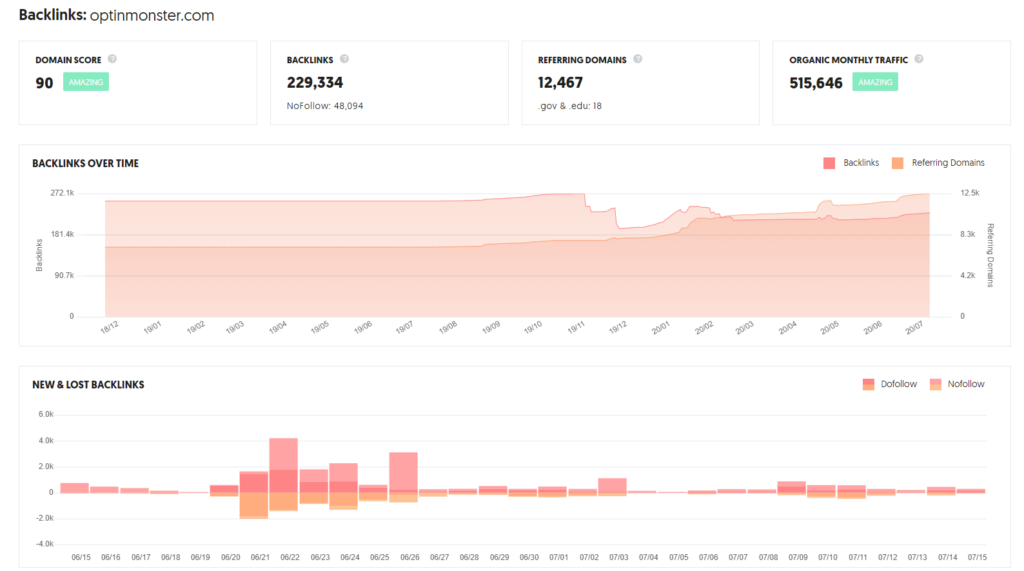Click organic traffic value 515,646

[x=816, y=83]
